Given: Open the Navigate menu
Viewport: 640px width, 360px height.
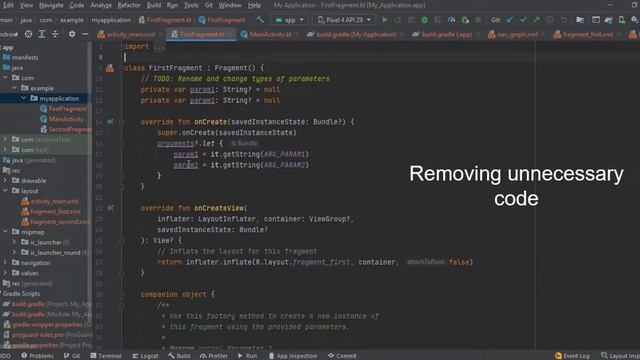Looking at the screenshot, I should click(51, 5).
